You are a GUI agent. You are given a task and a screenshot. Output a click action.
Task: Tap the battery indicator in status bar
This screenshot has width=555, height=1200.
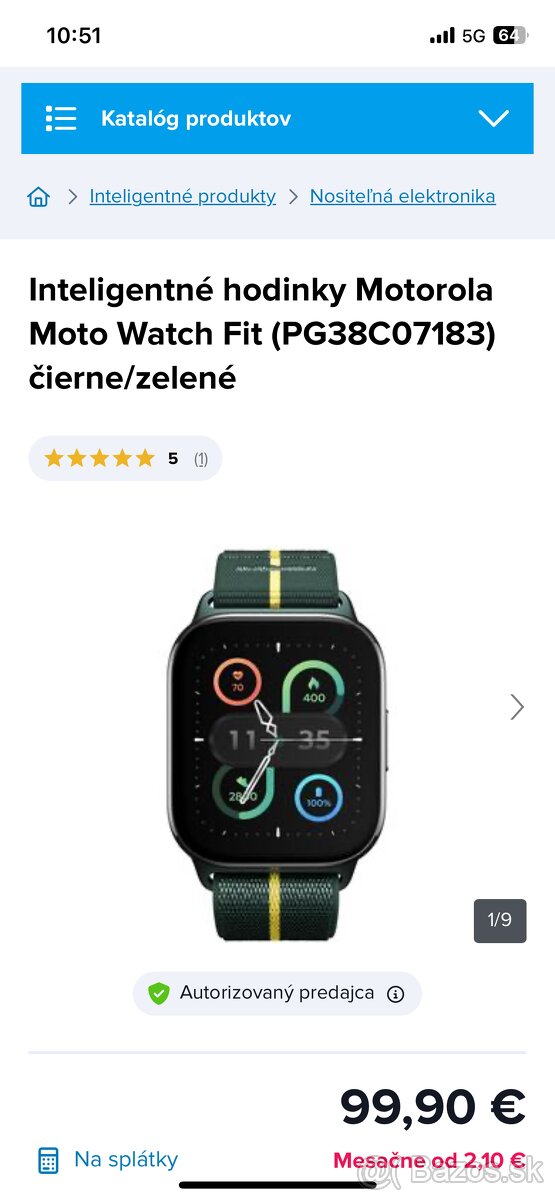509,36
